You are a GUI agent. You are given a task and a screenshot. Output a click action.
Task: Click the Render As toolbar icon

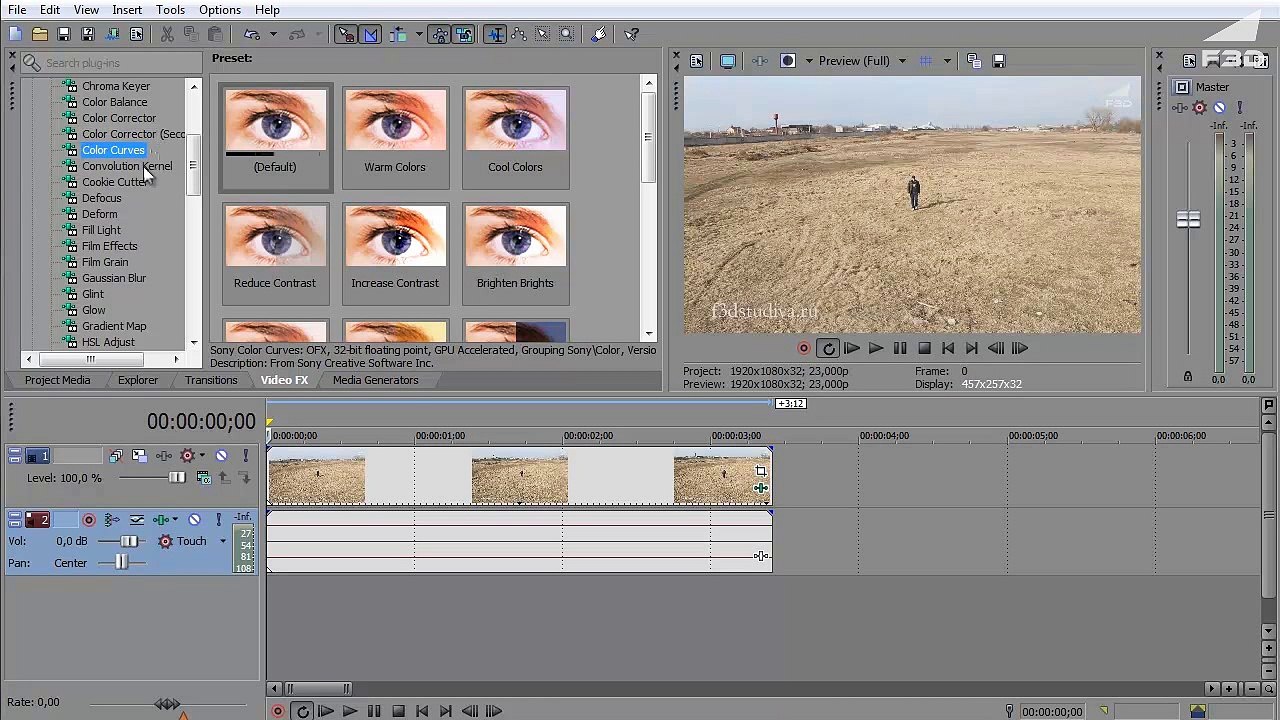point(112,34)
